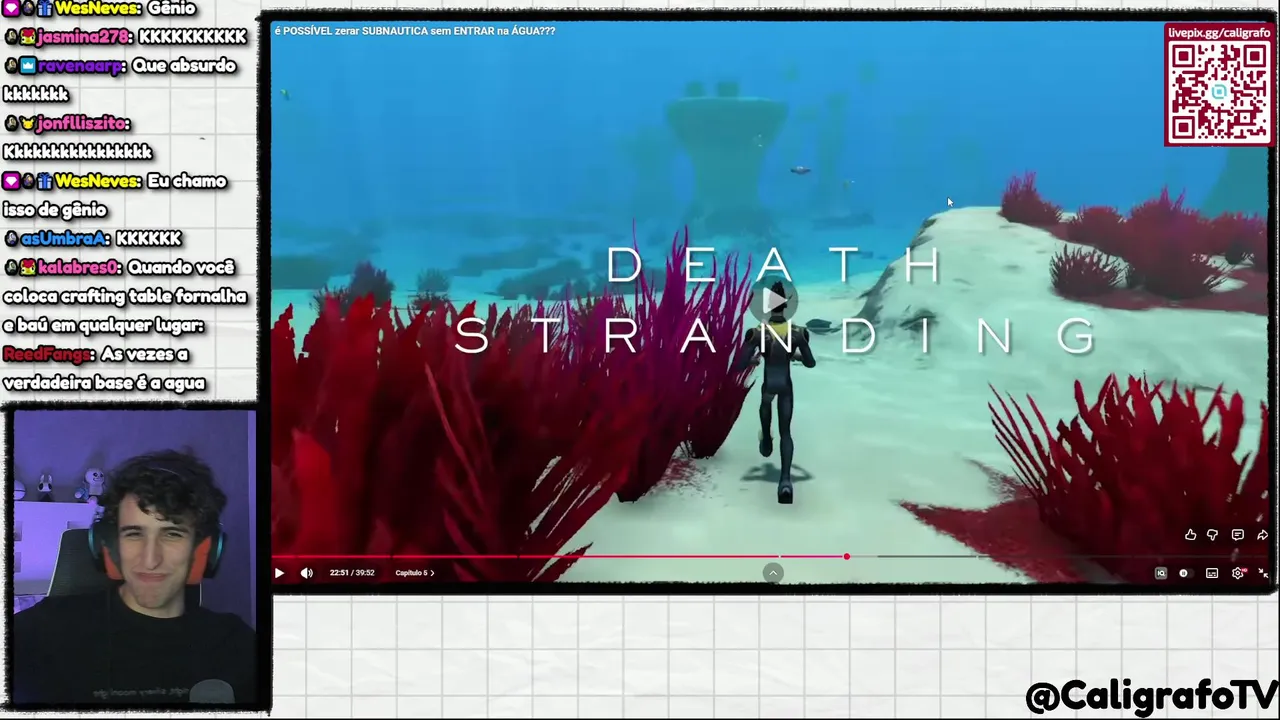Click username ravenaarp in chat
The height and width of the screenshot is (720, 1280).
(x=81, y=65)
